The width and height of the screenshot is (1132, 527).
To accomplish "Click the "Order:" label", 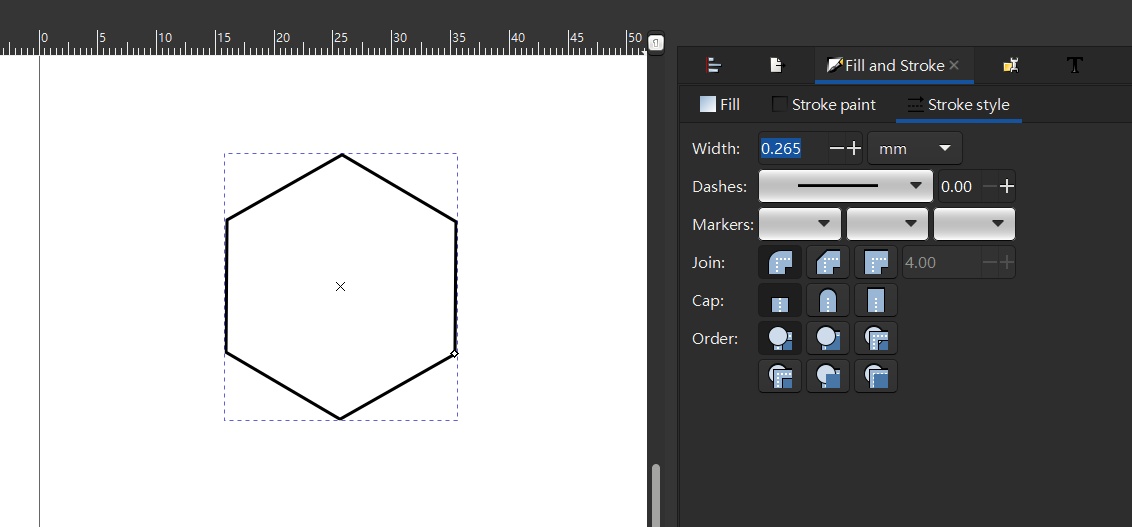I will [x=715, y=339].
